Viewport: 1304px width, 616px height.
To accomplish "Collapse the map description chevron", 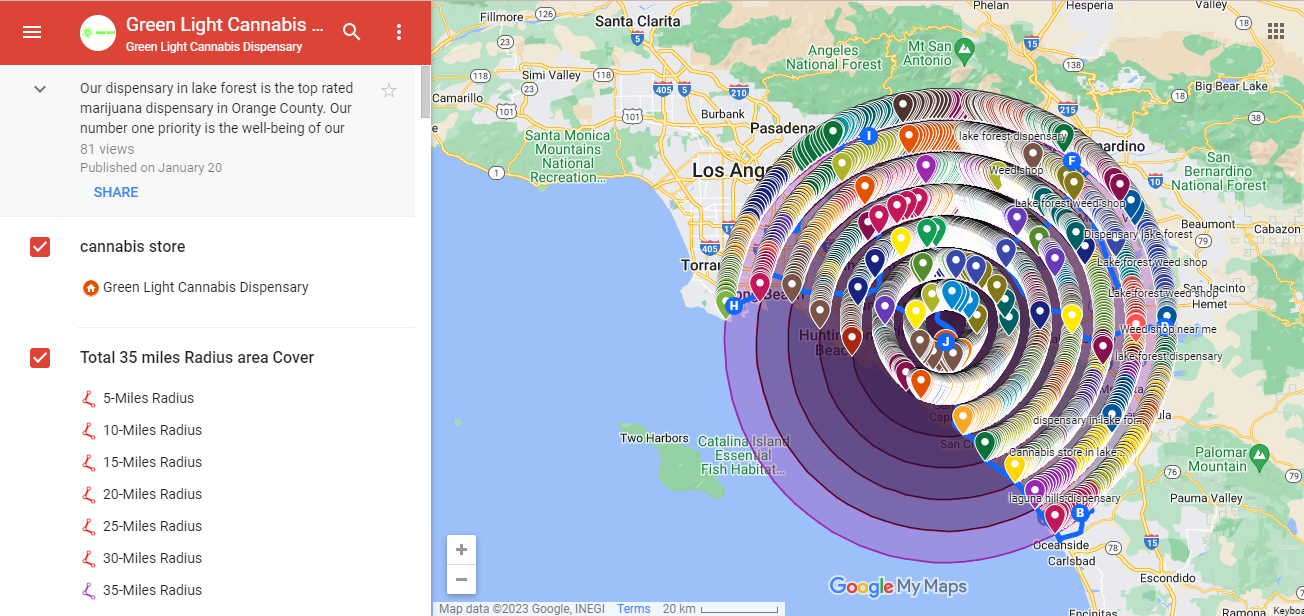I will pyautogui.click(x=40, y=89).
